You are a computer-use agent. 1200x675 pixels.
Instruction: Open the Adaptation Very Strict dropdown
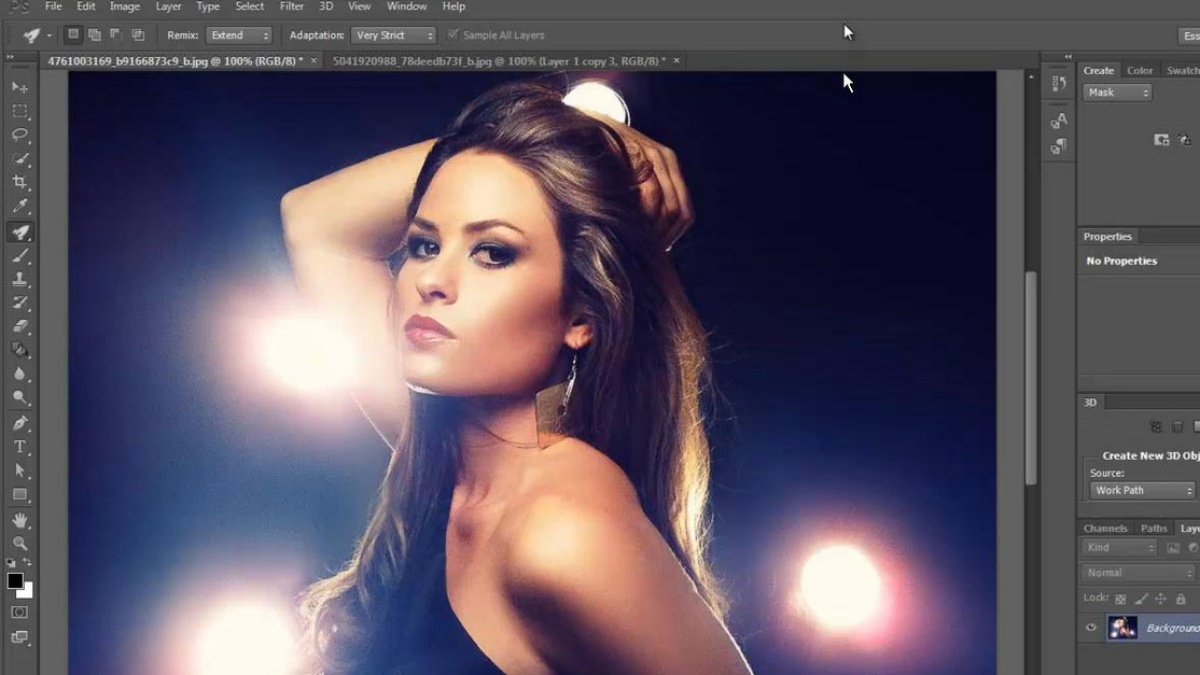coord(394,35)
